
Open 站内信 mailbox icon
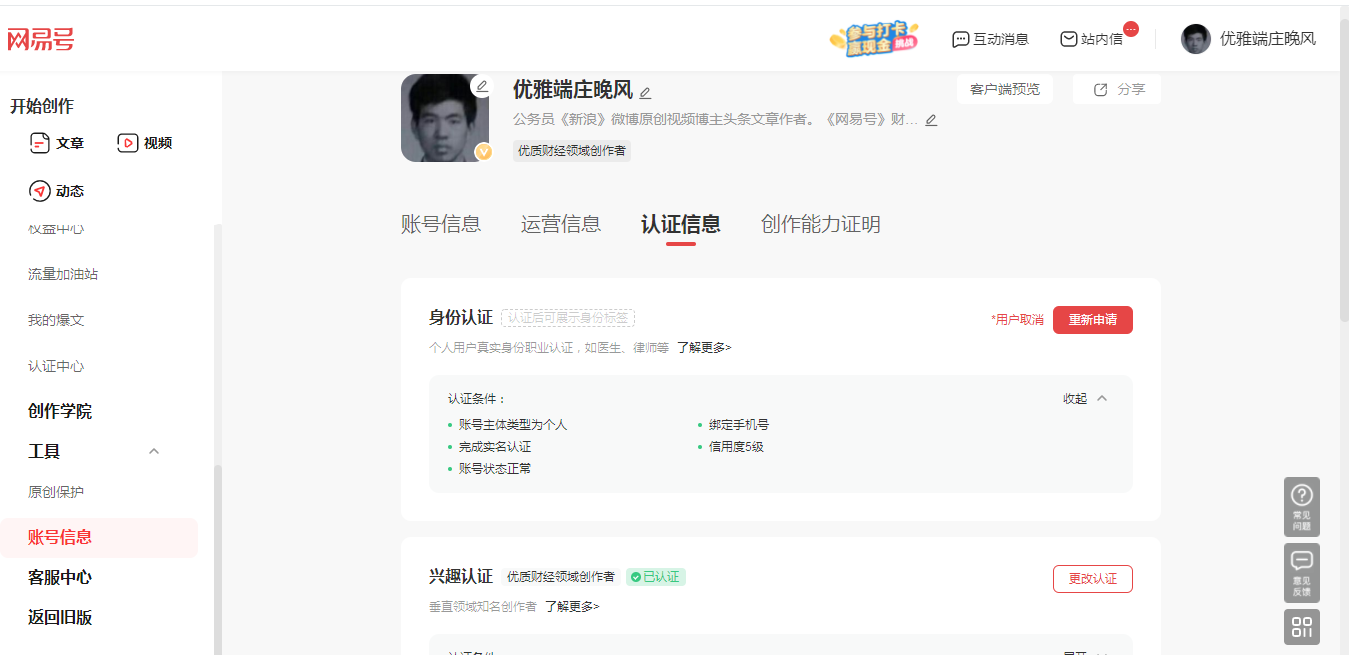tap(1069, 39)
